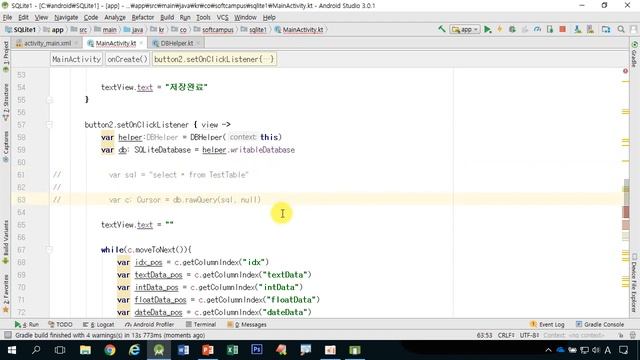Open the Tools menu
This screenshot has height=360, width=640.
203,17
